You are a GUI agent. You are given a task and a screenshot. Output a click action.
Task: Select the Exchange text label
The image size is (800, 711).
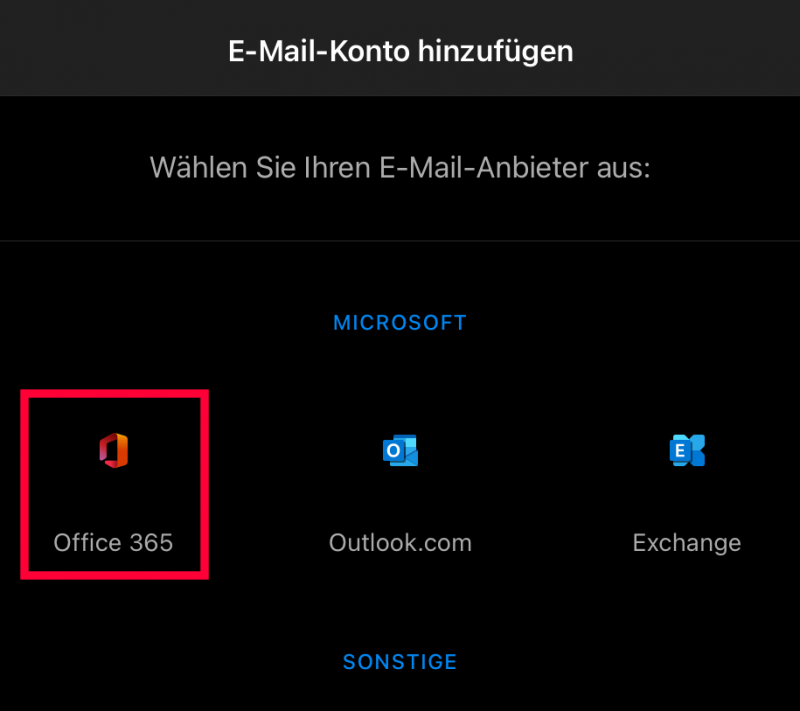(x=687, y=542)
